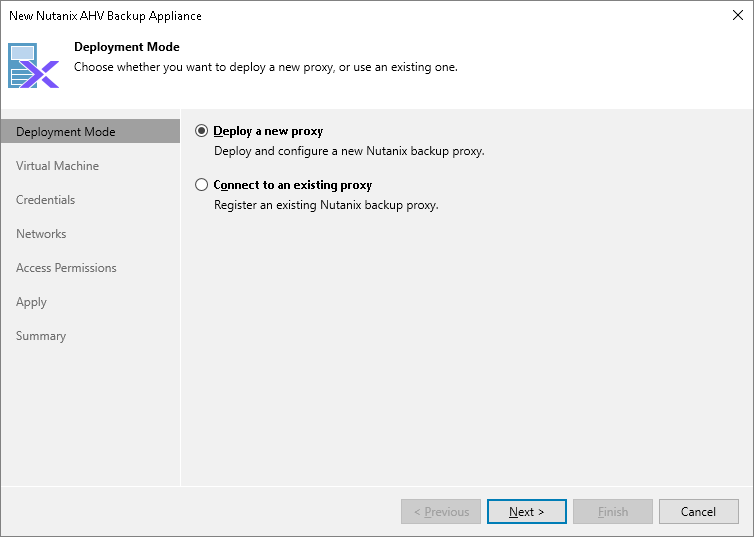This screenshot has width=754, height=537.
Task: Click the 'Deploy and configure a new Nutanix' description
Action: pos(349,151)
